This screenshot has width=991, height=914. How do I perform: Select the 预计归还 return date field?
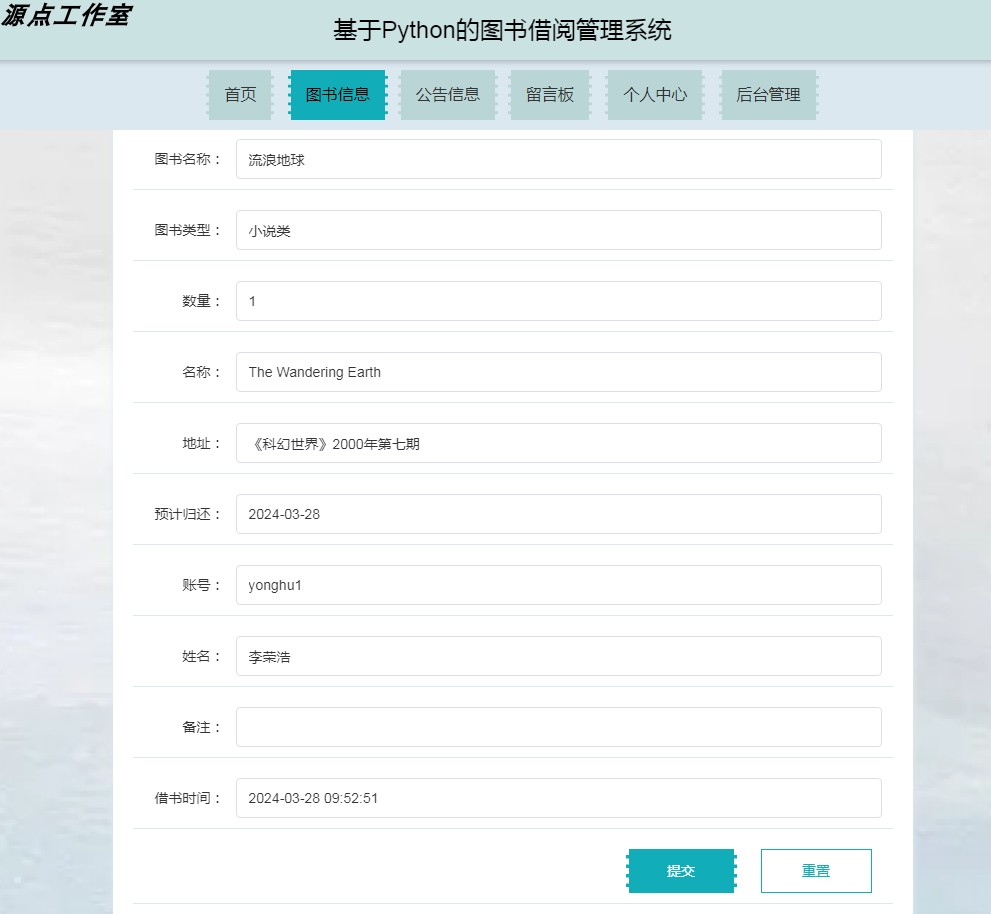tap(558, 513)
